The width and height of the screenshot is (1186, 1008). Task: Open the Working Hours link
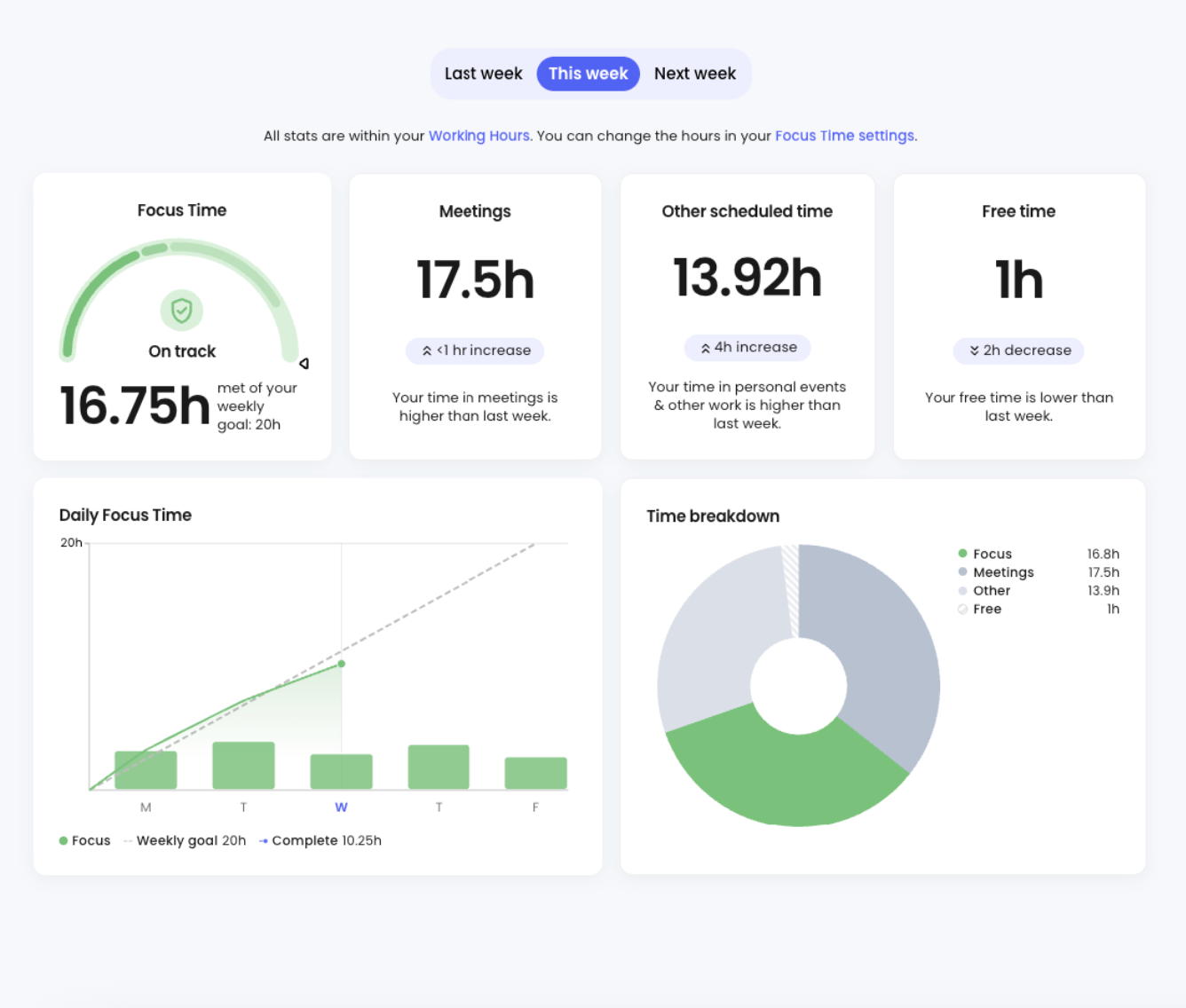point(478,136)
